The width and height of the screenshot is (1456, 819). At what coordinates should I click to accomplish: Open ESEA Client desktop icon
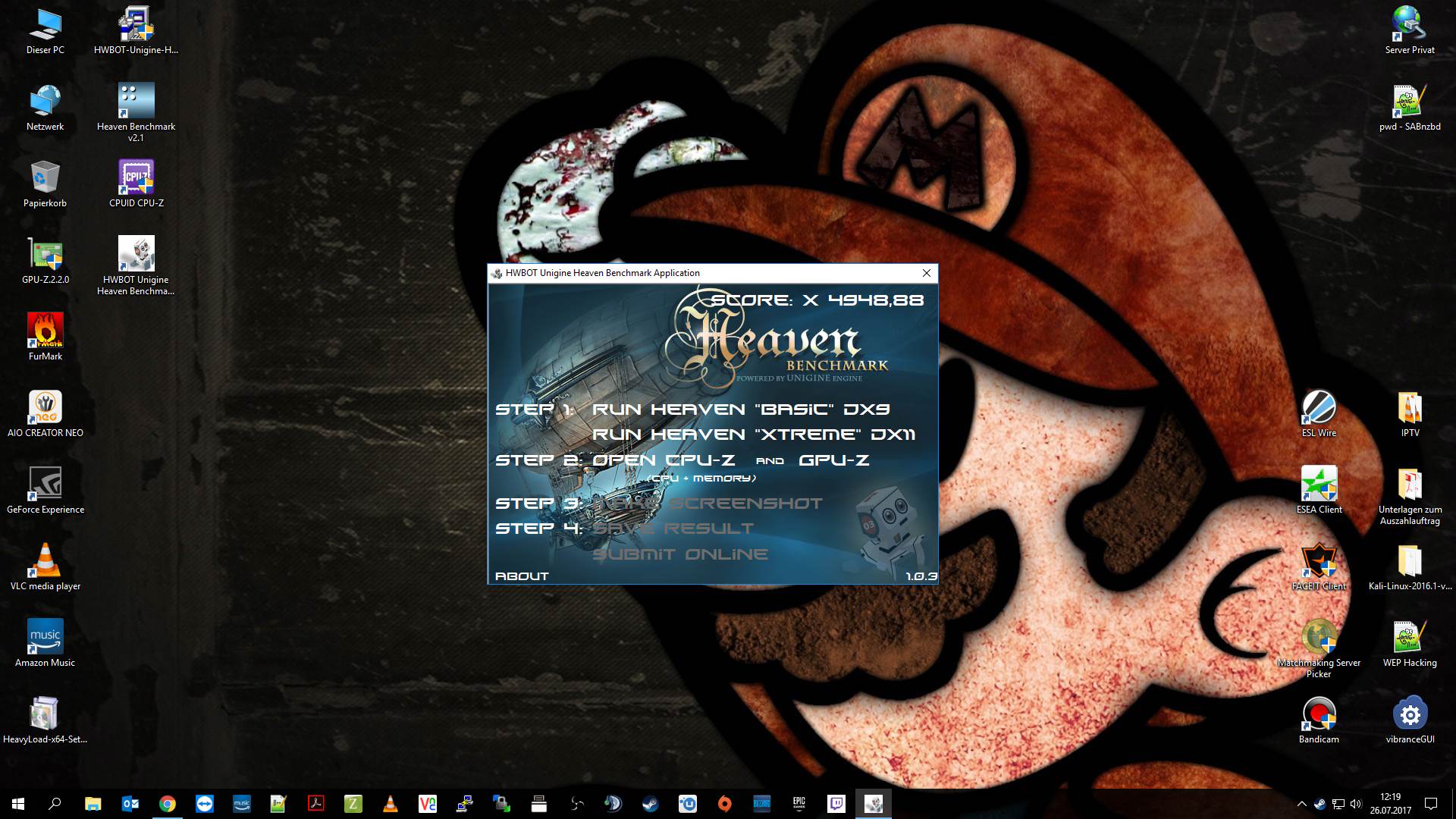1319,491
